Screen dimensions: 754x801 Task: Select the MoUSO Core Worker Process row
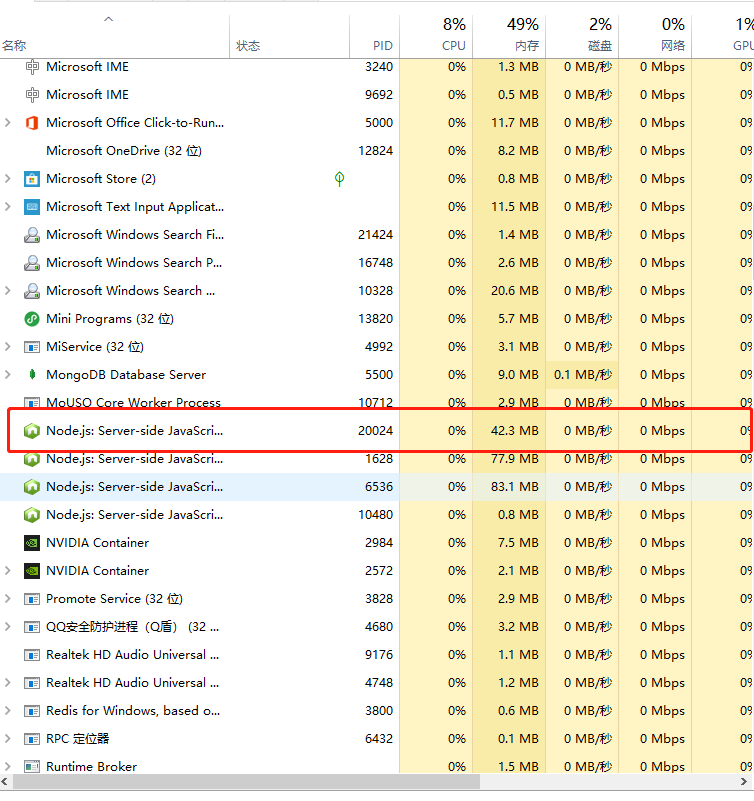pos(377,401)
